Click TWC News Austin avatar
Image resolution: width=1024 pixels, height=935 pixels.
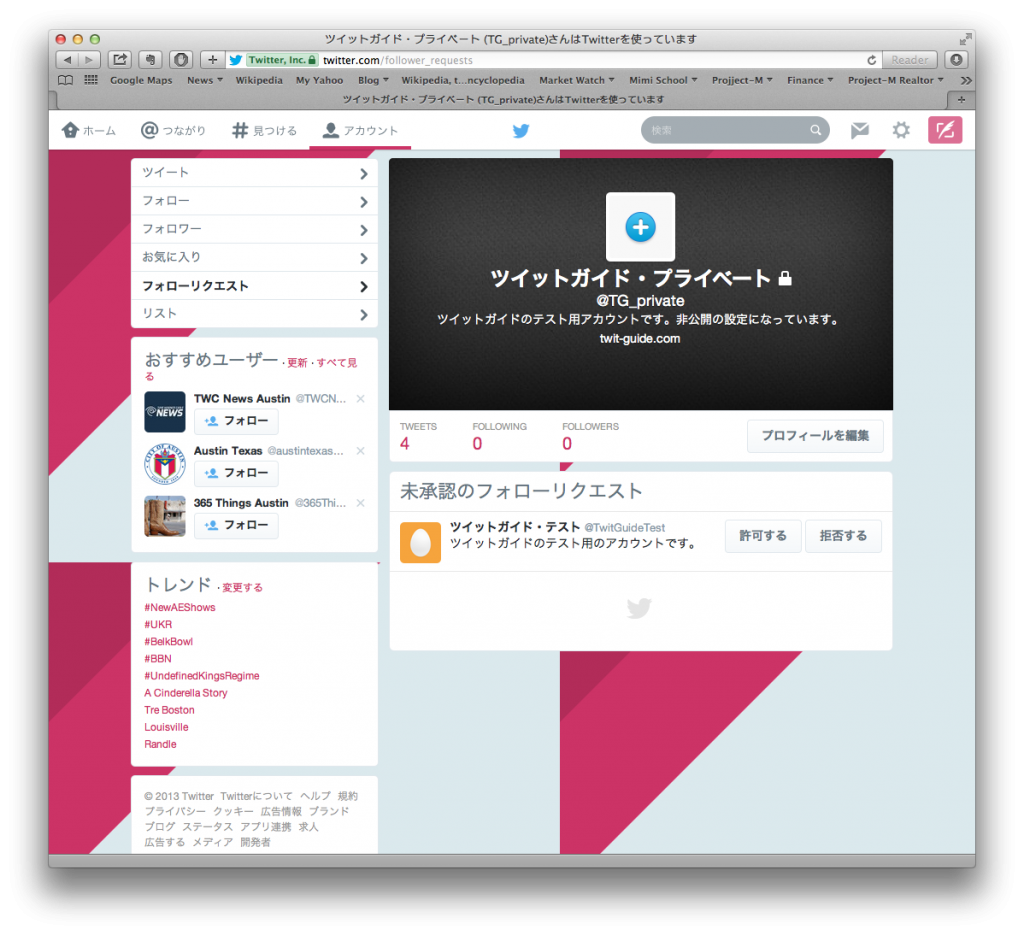pos(165,412)
